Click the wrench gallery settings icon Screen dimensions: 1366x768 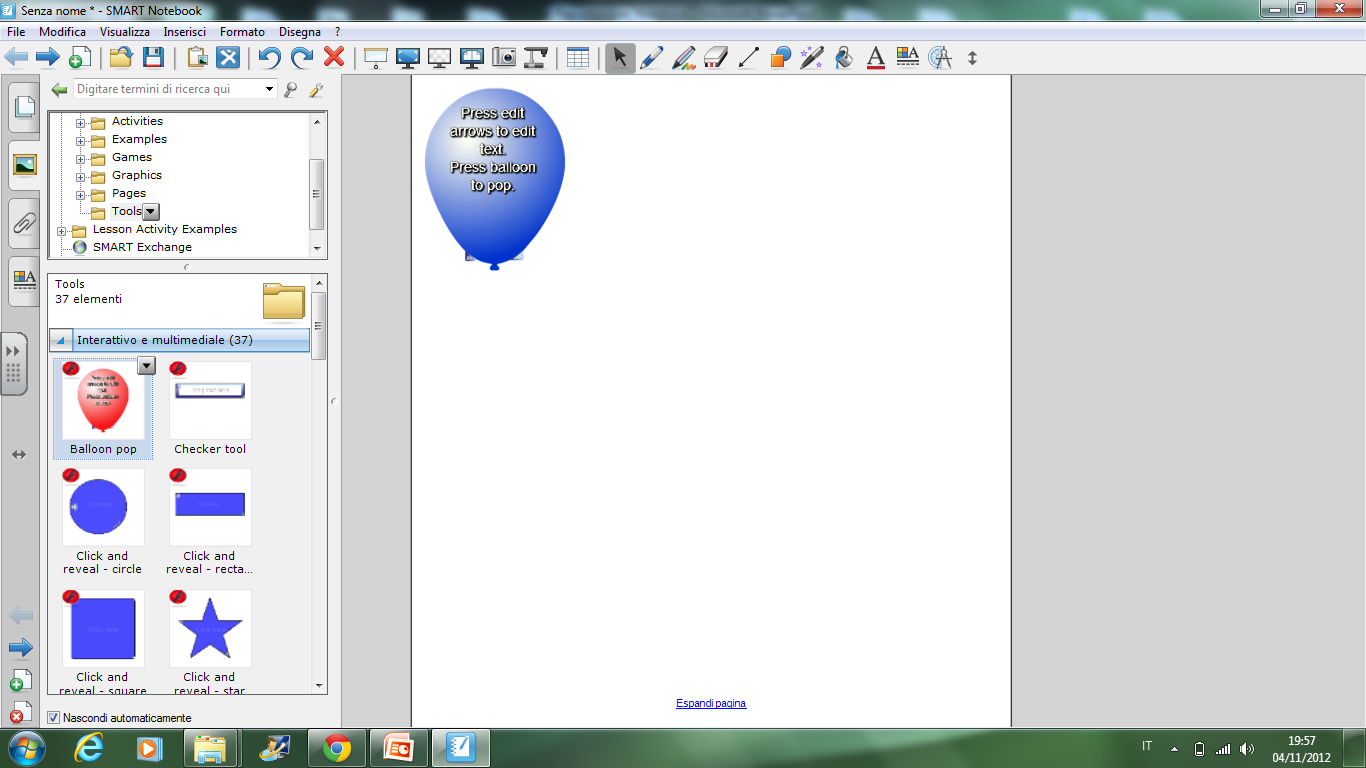316,89
